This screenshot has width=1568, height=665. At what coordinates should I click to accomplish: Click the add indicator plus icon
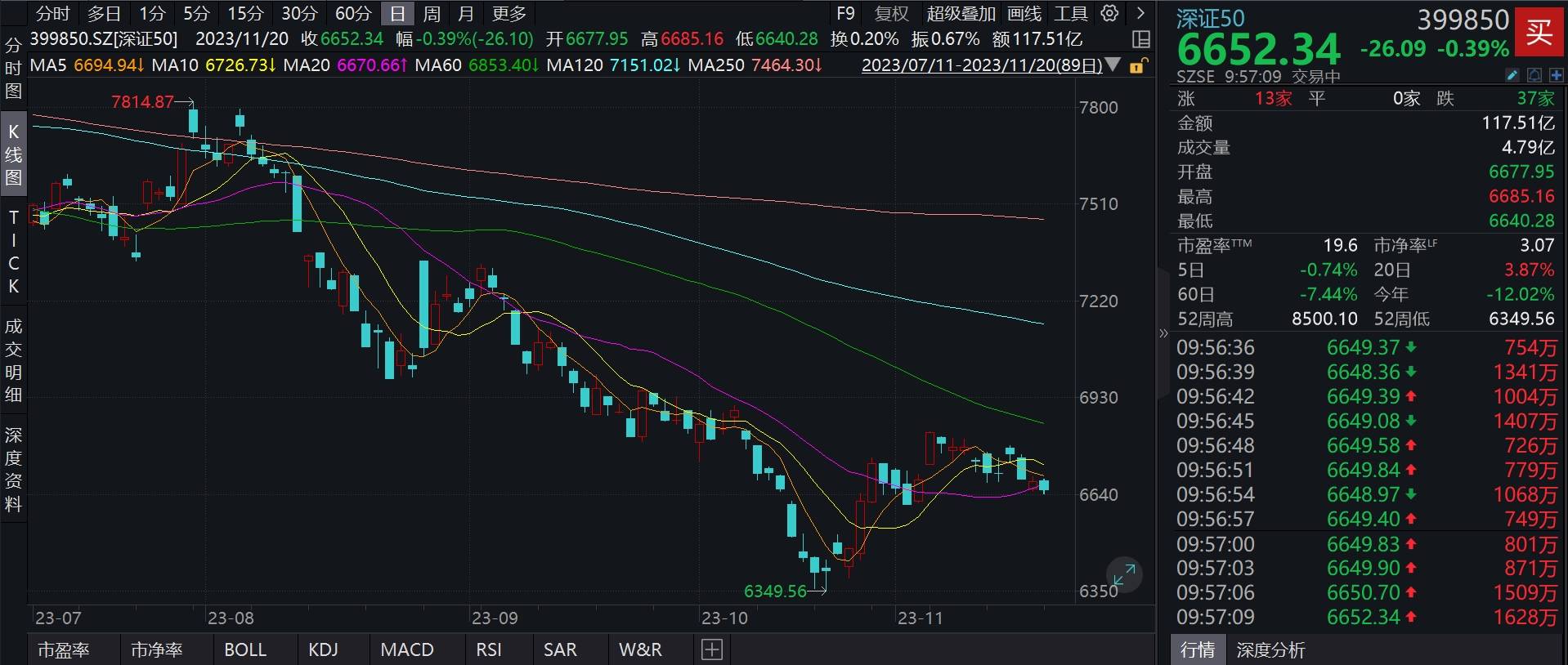click(x=711, y=649)
